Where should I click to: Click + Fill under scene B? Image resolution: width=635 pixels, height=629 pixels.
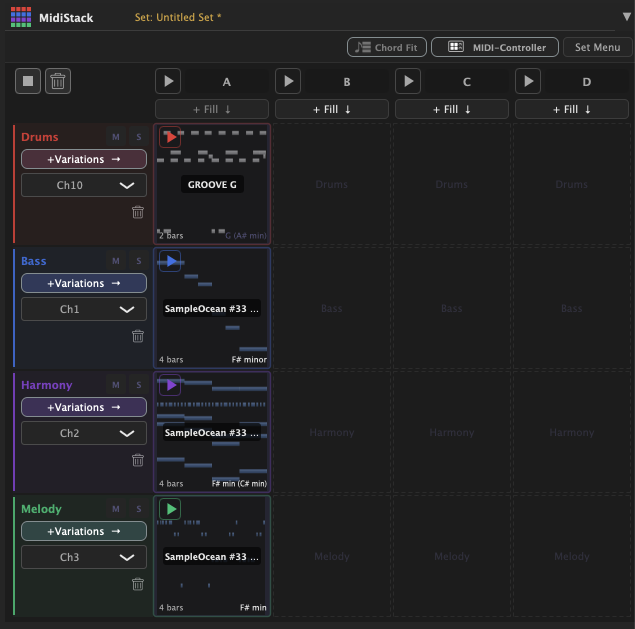(x=332, y=109)
